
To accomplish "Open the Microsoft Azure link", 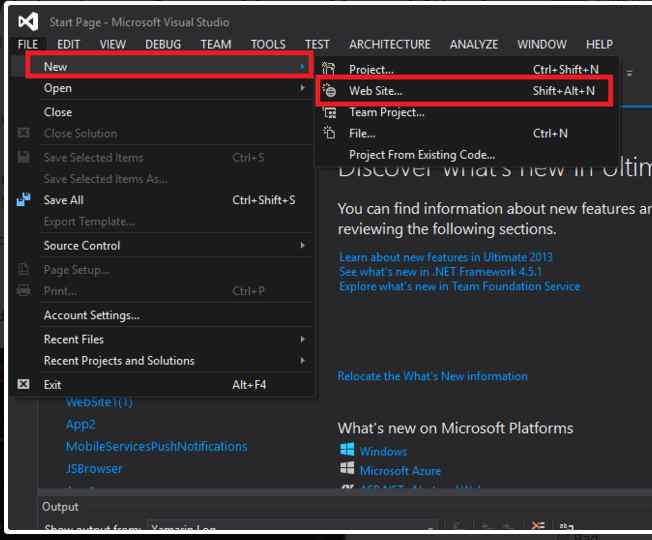I will (400, 471).
